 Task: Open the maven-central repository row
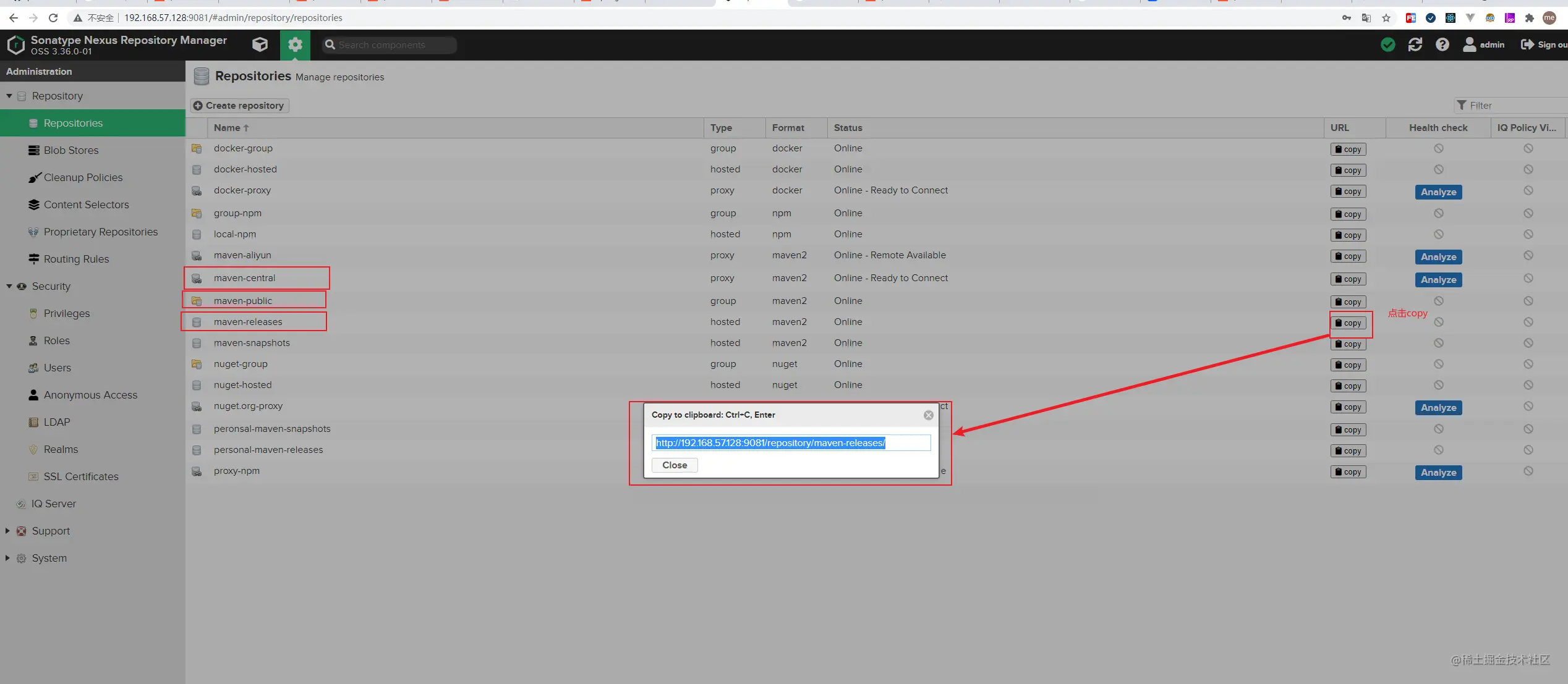pyautogui.click(x=877, y=278)
